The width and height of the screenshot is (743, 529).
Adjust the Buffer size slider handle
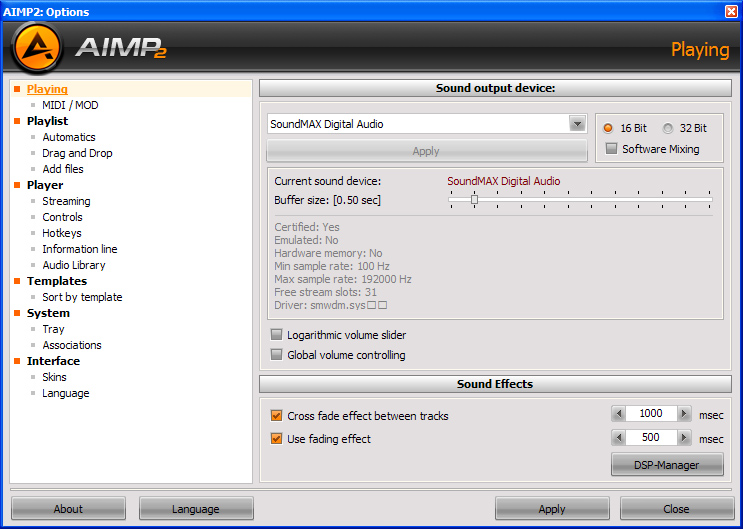coord(474,200)
